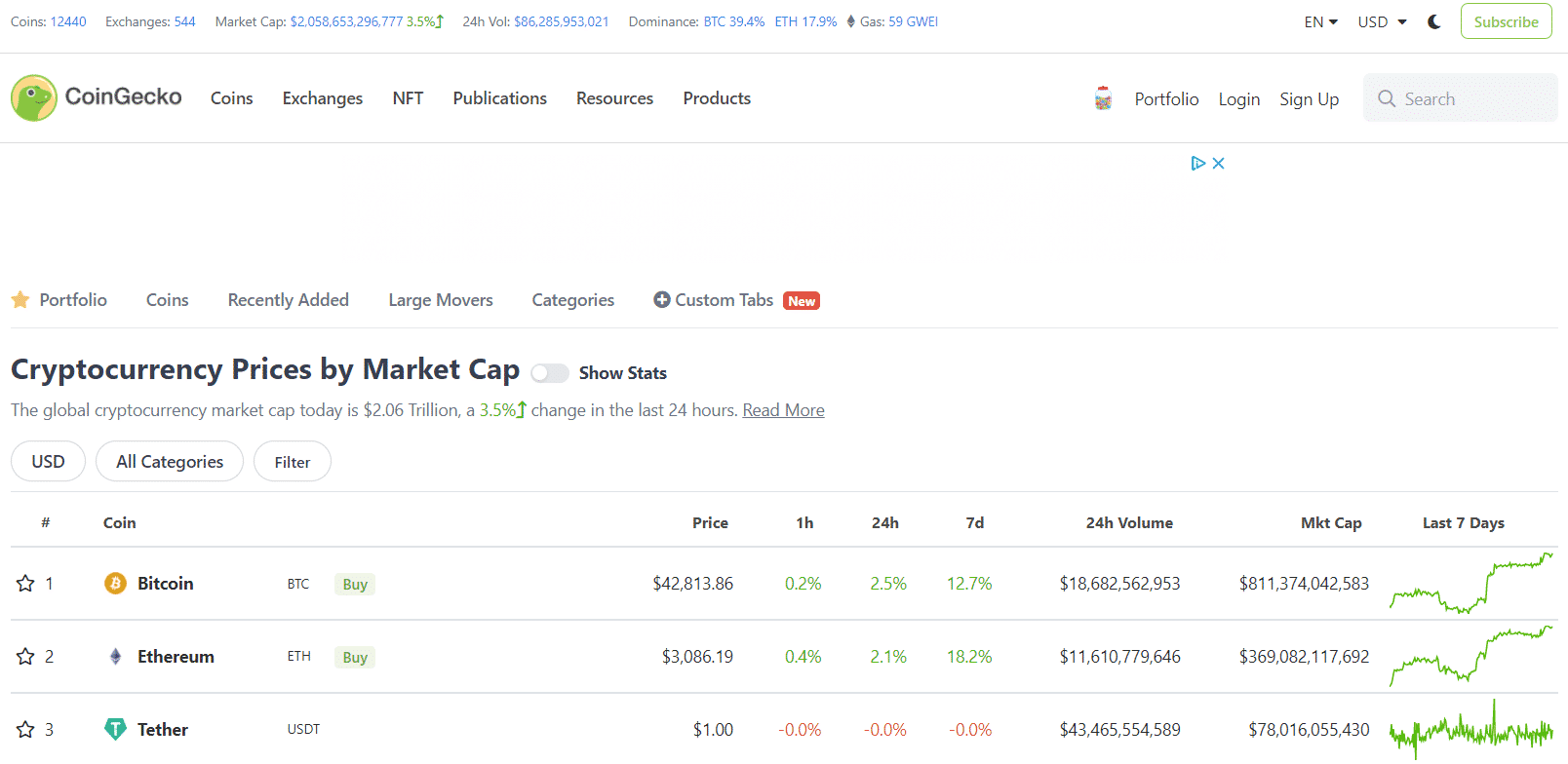The width and height of the screenshot is (1568, 764).
Task: Click the Sign Up link
Action: click(x=1310, y=99)
